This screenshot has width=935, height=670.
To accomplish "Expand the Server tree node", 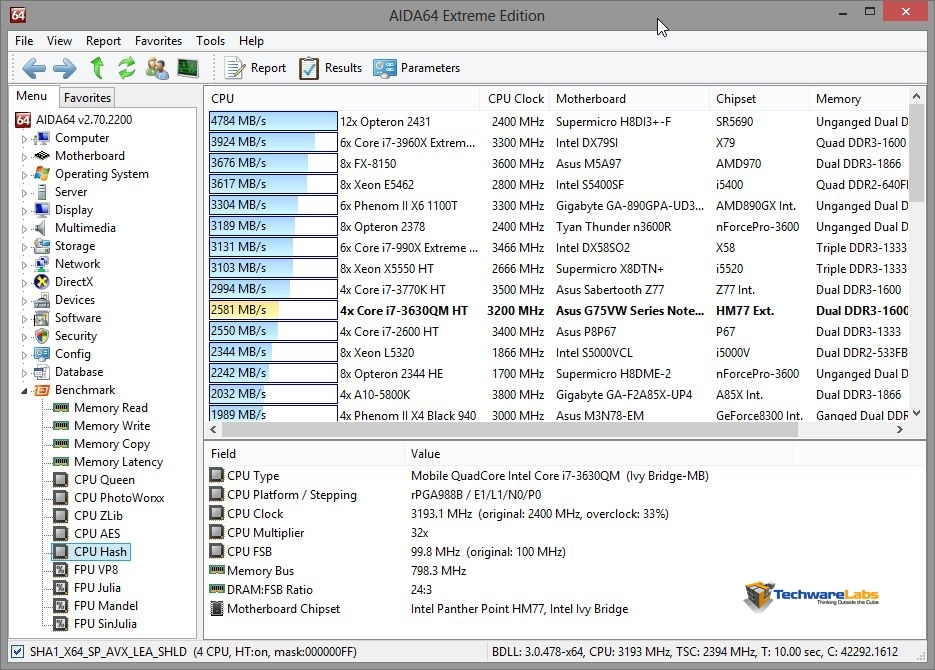I will tap(24, 193).
